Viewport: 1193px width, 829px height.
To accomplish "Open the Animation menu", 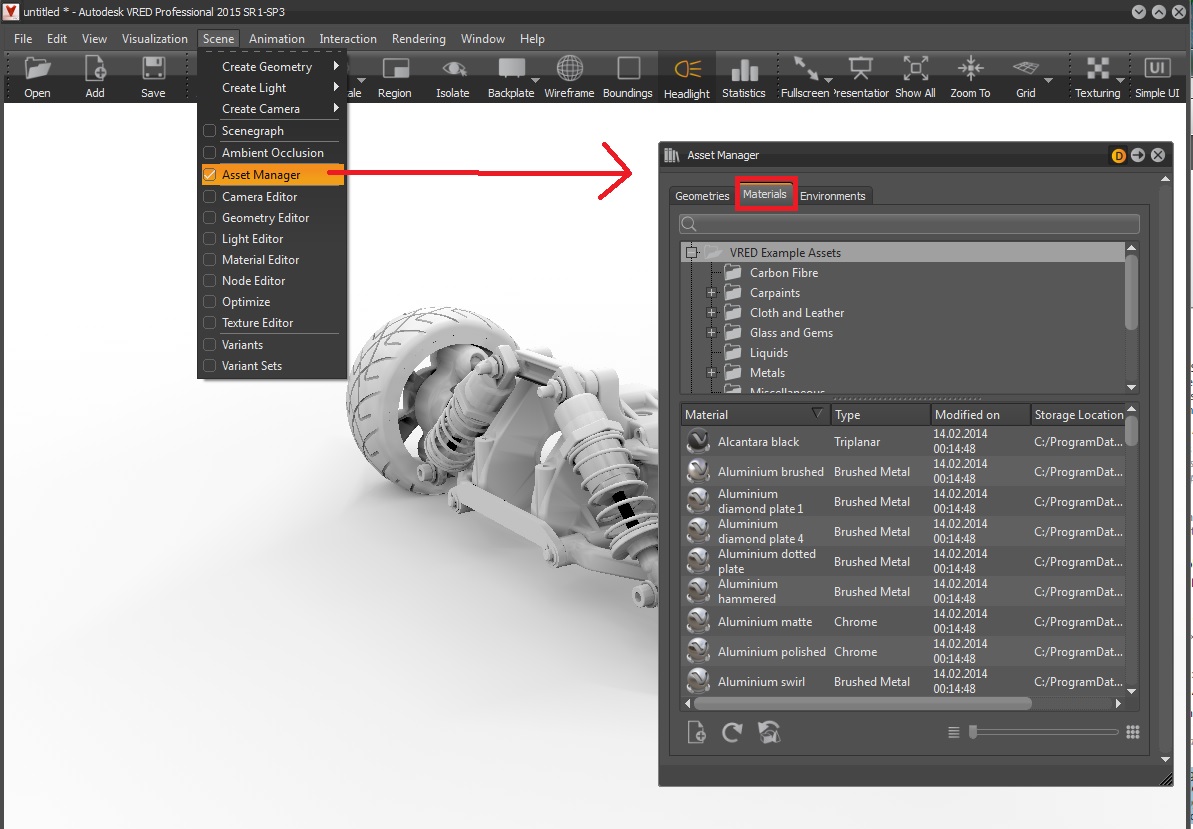I will coord(277,39).
